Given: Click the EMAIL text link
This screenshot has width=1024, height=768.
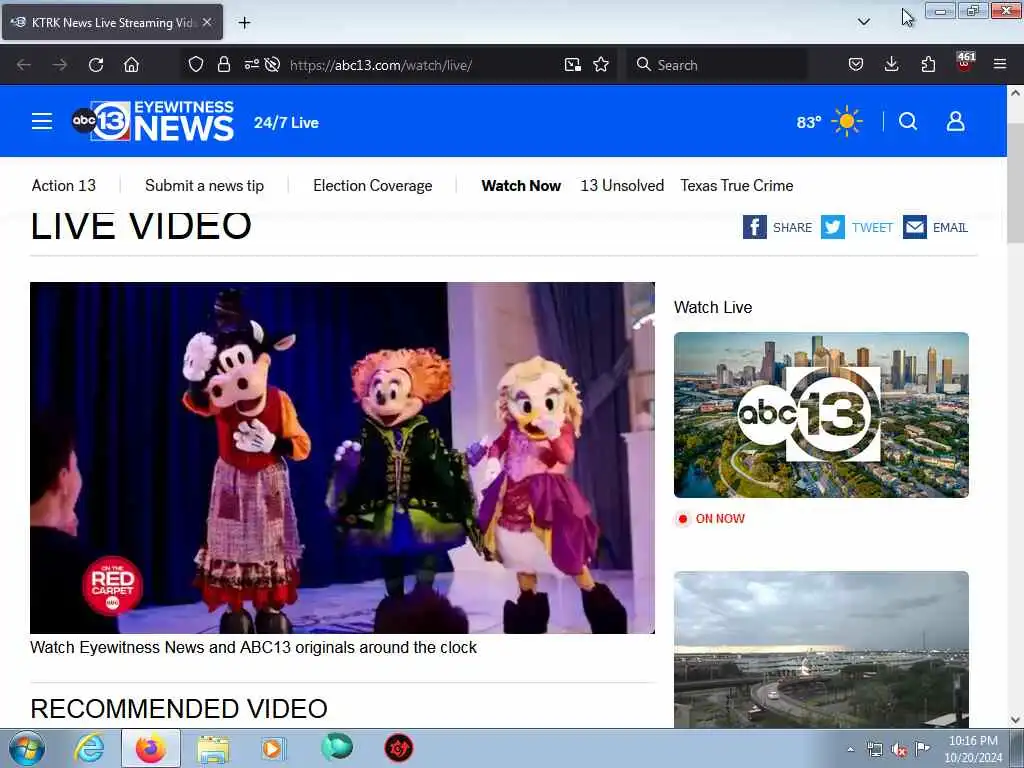Looking at the screenshot, I should coord(950,227).
